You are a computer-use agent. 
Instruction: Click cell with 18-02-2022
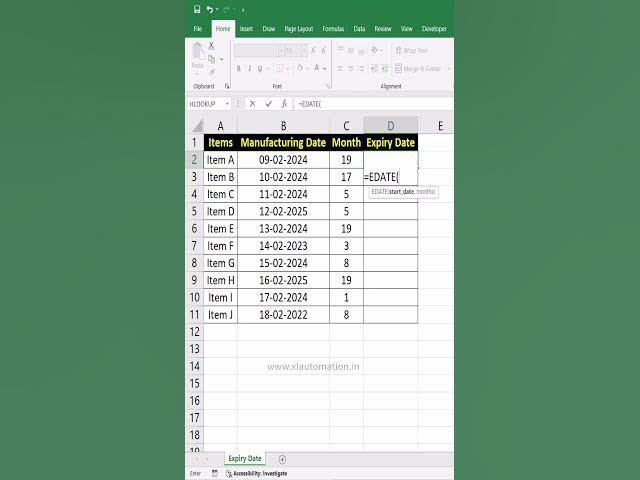tap(283, 315)
